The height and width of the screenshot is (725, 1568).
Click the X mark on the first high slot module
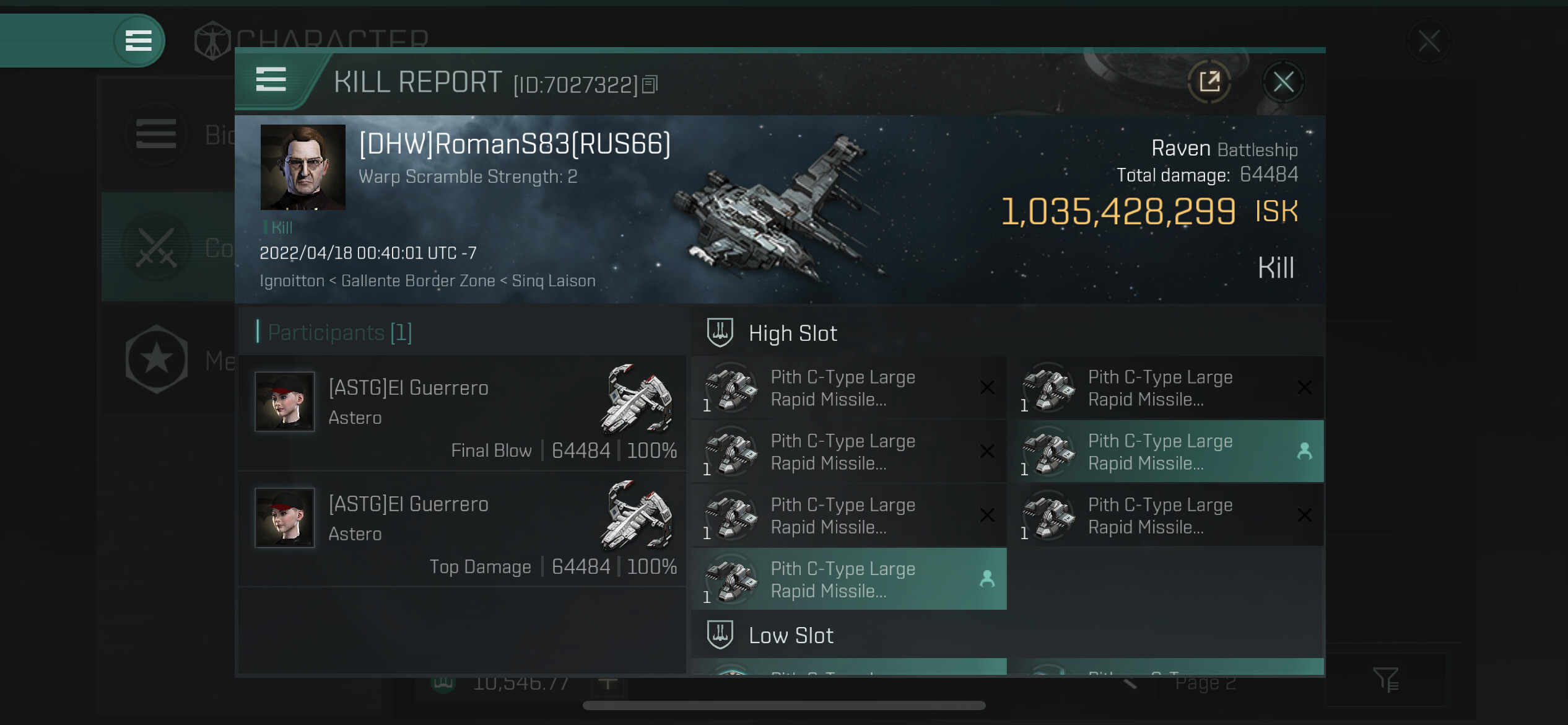987,388
